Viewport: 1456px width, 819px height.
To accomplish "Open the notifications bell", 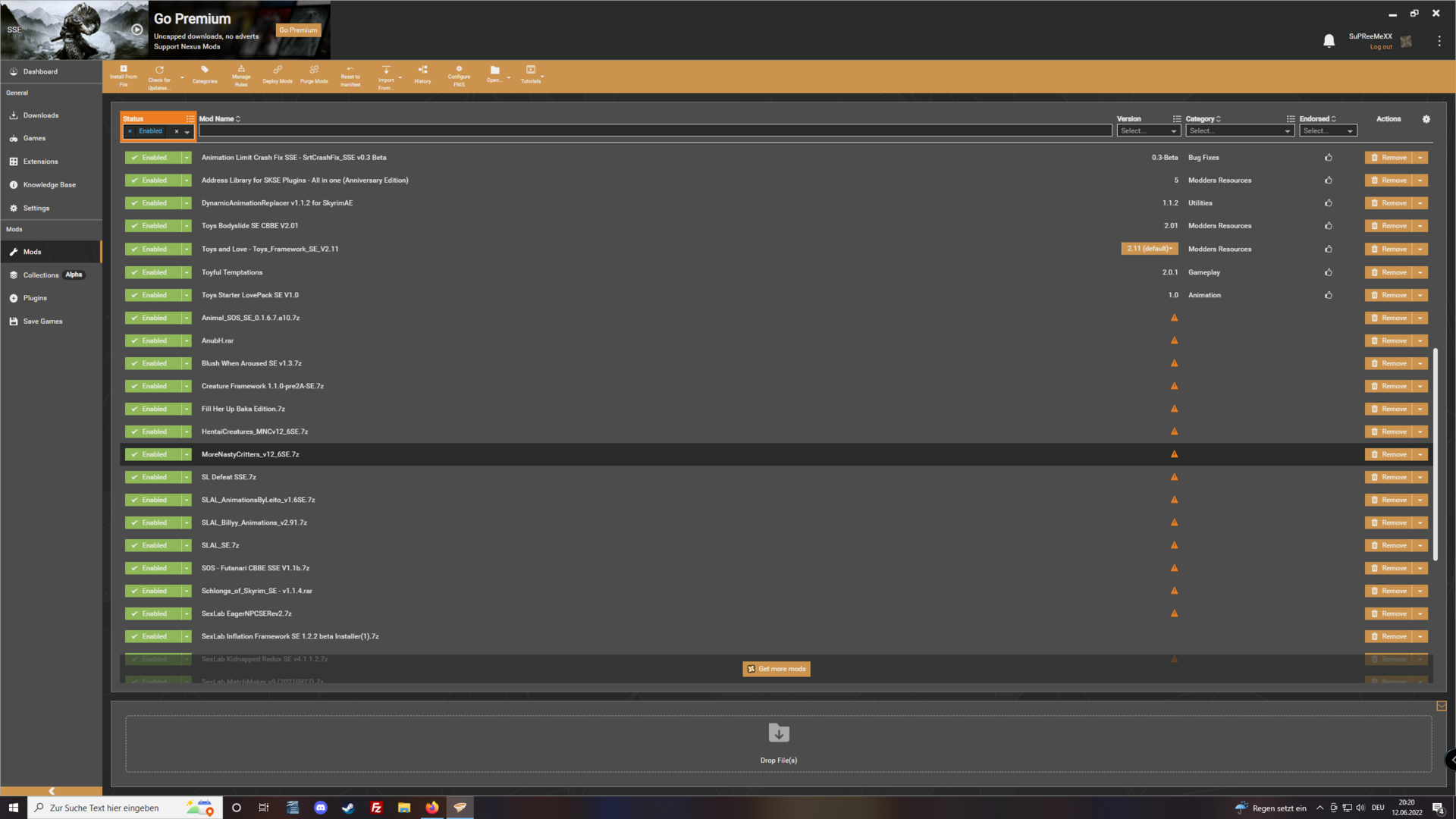I will (1329, 41).
